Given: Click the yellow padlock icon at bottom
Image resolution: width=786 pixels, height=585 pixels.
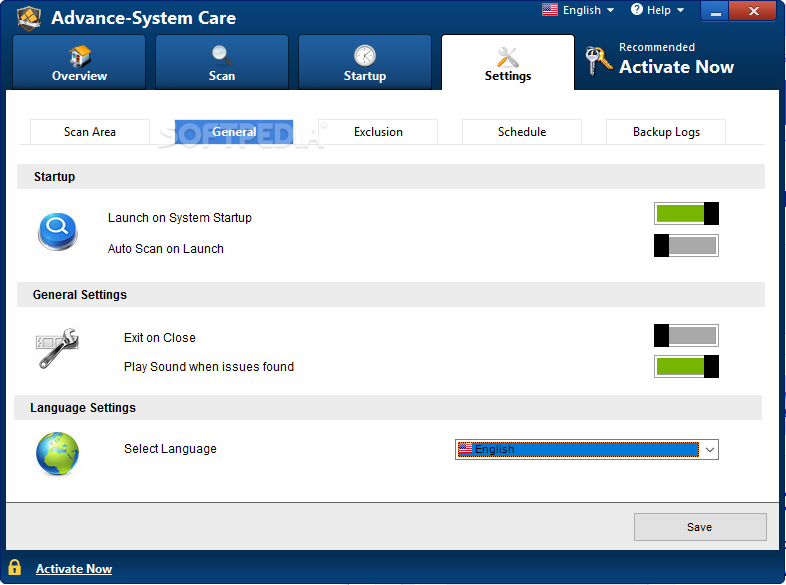Looking at the screenshot, I should point(15,567).
